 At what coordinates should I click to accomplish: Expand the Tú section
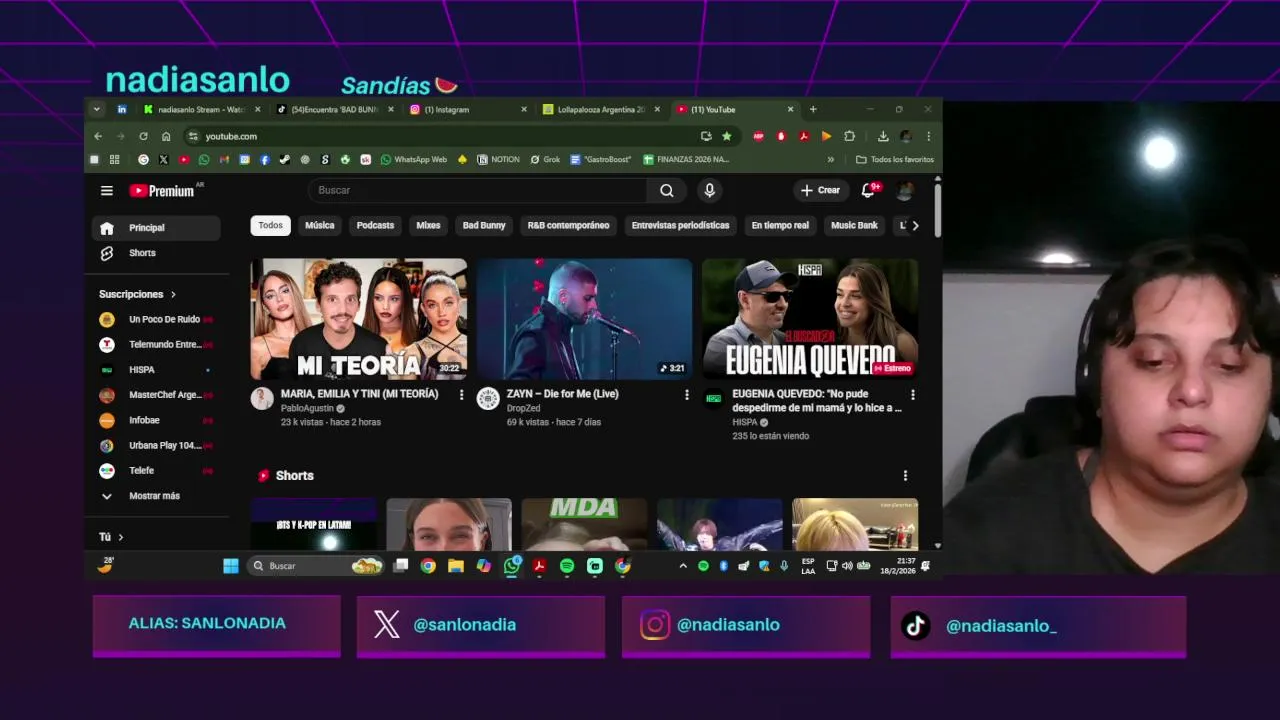(x=111, y=537)
